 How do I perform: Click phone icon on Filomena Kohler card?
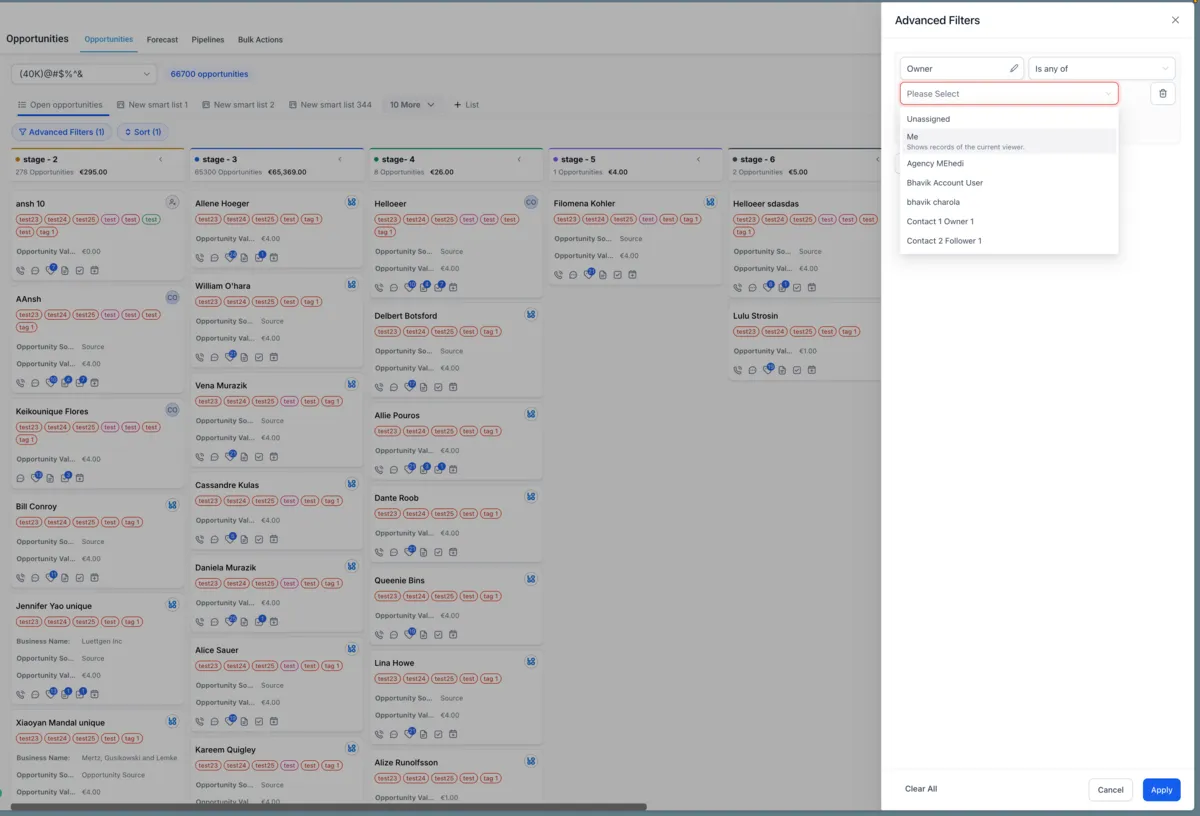coord(558,275)
